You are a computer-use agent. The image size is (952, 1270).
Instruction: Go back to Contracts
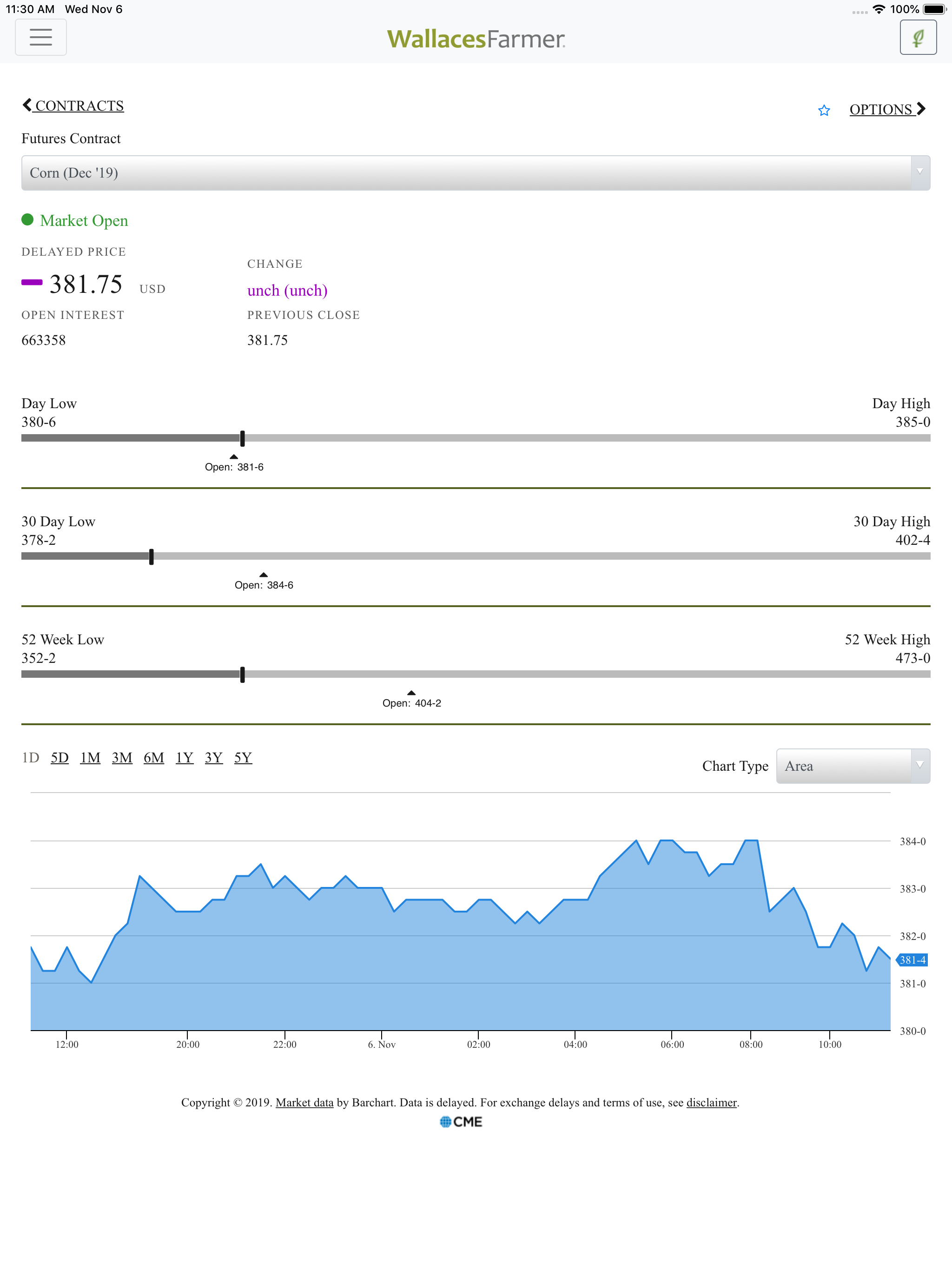coord(73,106)
